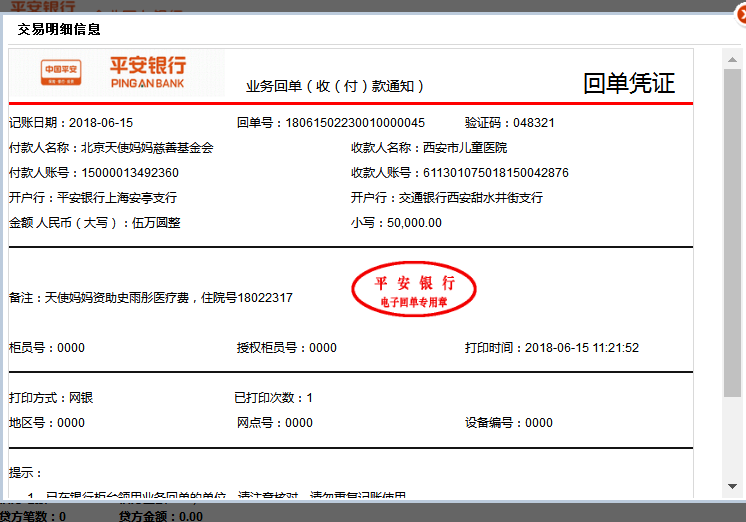The width and height of the screenshot is (746, 522).
Task: Click the 回单凭证 heading
Action: click(x=629, y=83)
